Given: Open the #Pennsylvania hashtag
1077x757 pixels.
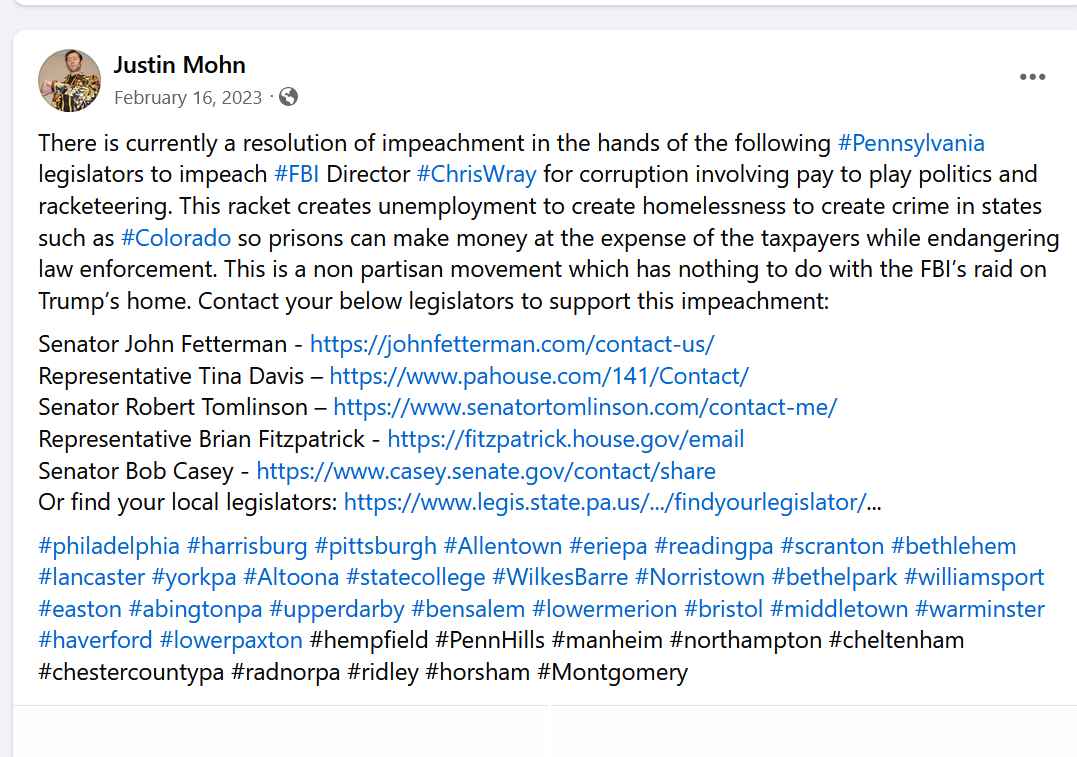Looking at the screenshot, I should (x=910, y=143).
